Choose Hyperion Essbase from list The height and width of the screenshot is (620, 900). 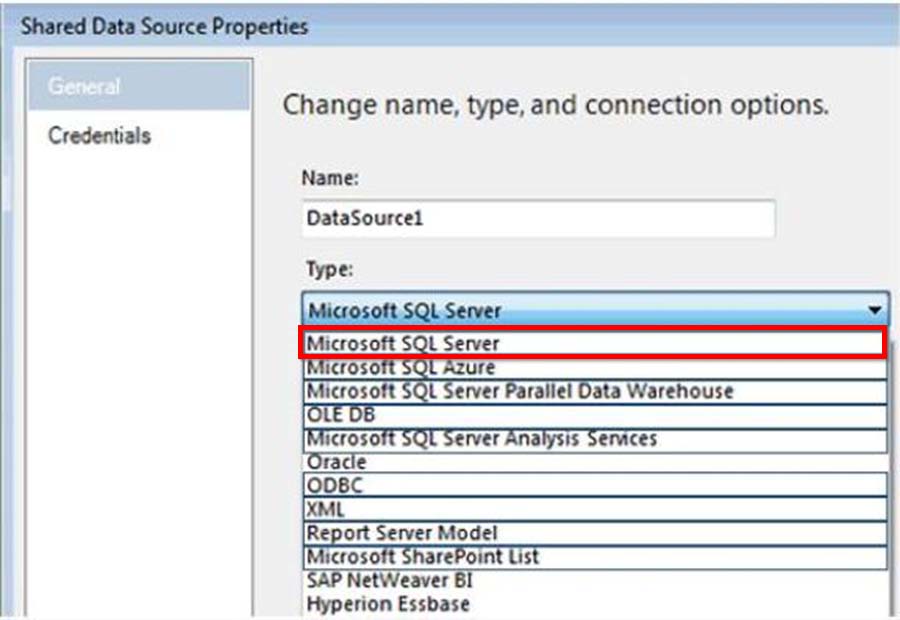595,604
